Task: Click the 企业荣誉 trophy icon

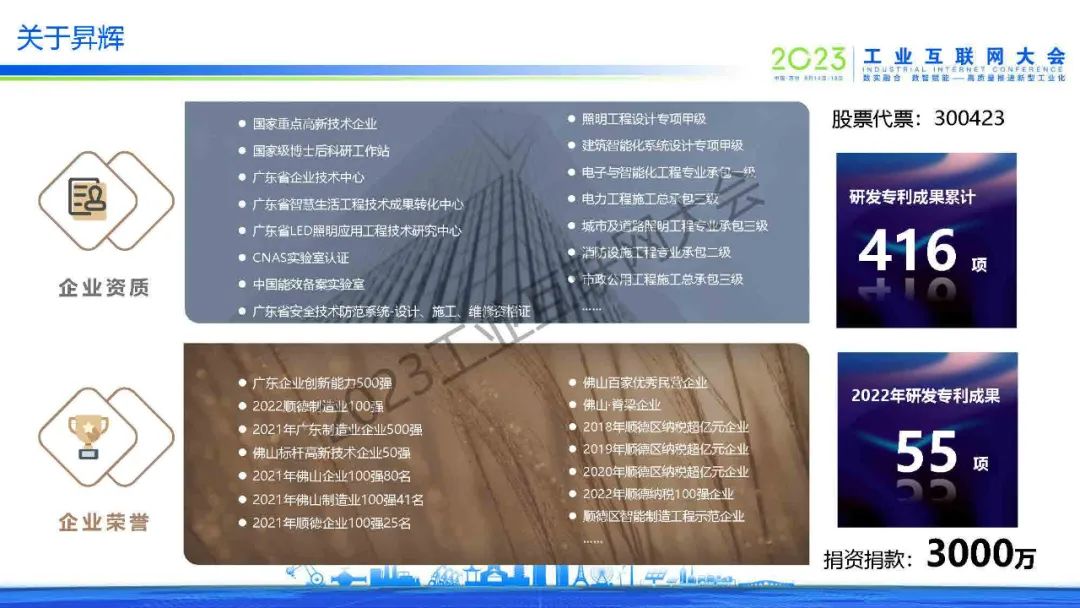Action: pyautogui.click(x=88, y=436)
